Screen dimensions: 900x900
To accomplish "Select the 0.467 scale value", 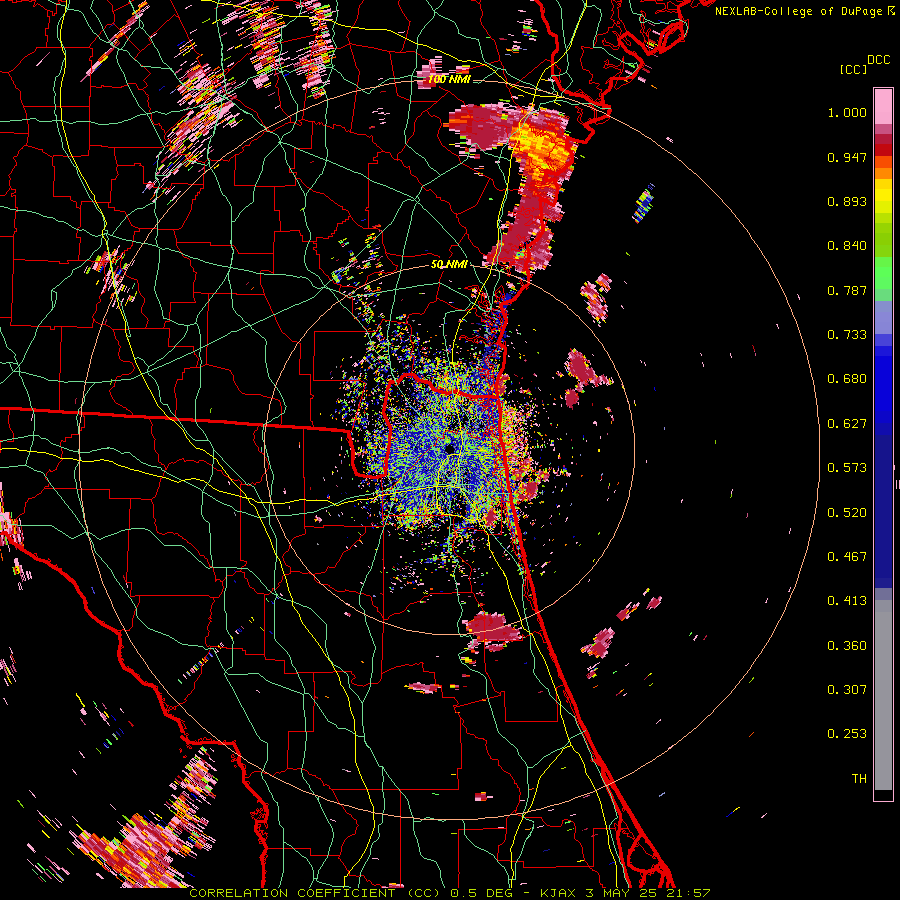I will tap(847, 557).
